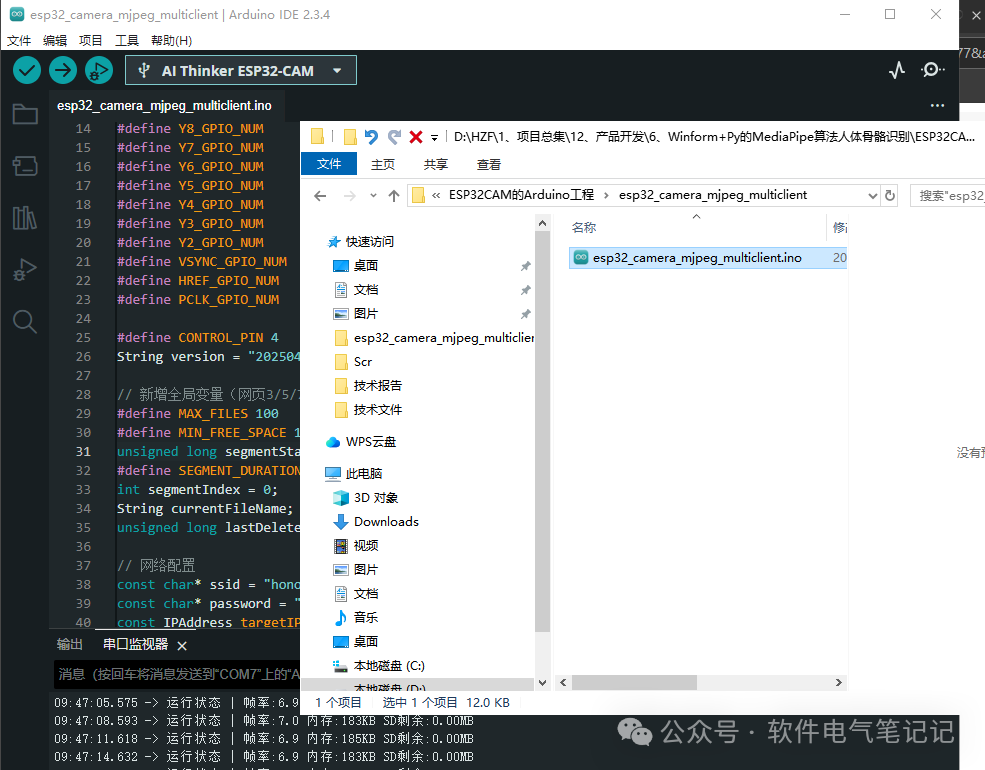Click the horizontal scrollbar right arrow
This screenshot has height=770, width=985.
(x=839, y=683)
